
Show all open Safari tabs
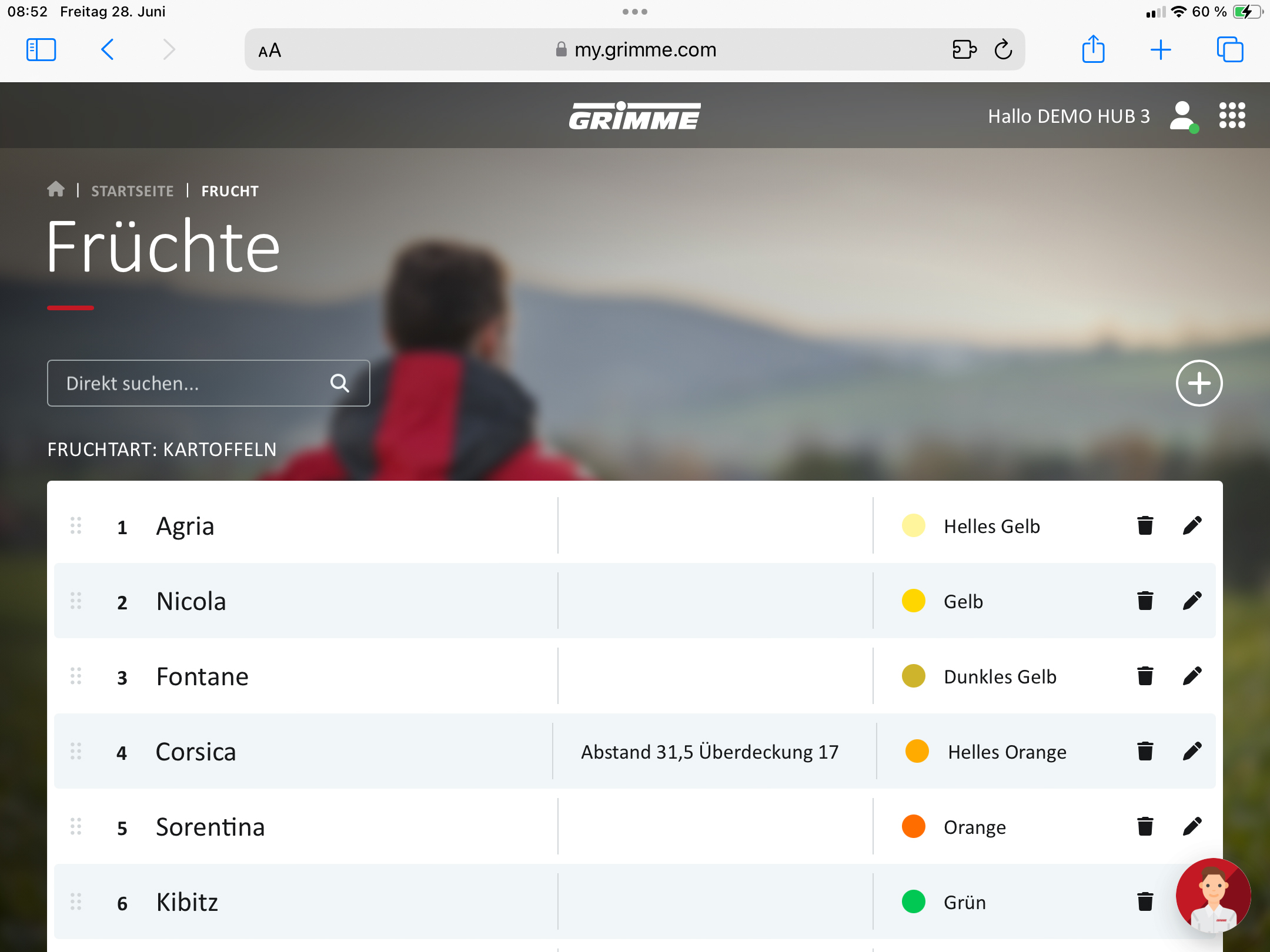click(x=1230, y=49)
